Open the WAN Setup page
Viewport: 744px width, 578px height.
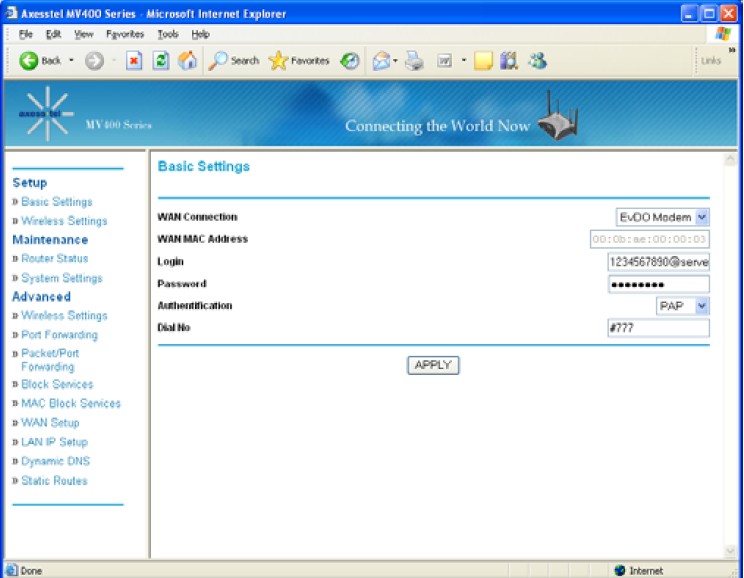pyautogui.click(x=50, y=422)
